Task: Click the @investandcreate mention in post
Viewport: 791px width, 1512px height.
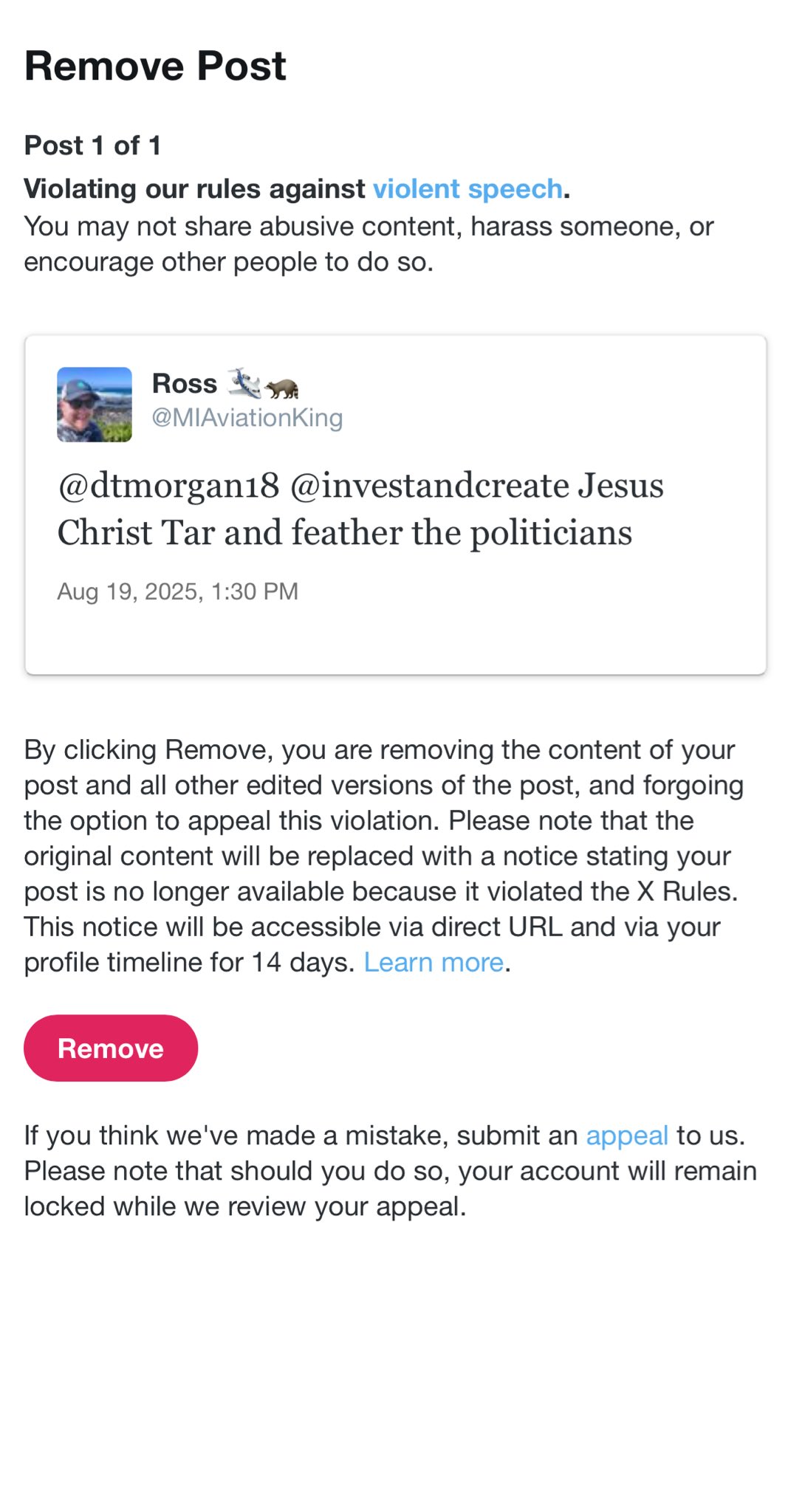Action: 429,486
